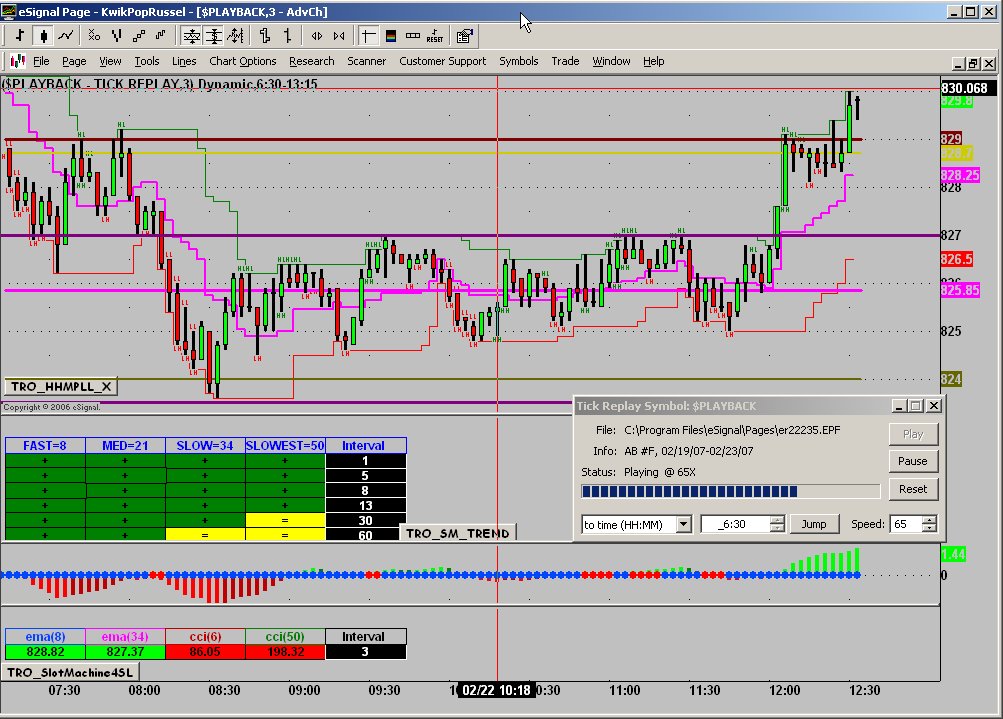
Task: Open the Customer Support menu
Action: (443, 61)
